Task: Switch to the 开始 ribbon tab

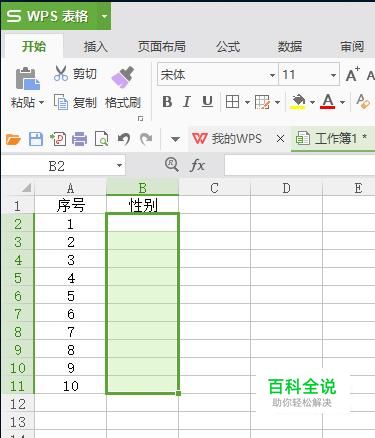Action: [x=34, y=46]
